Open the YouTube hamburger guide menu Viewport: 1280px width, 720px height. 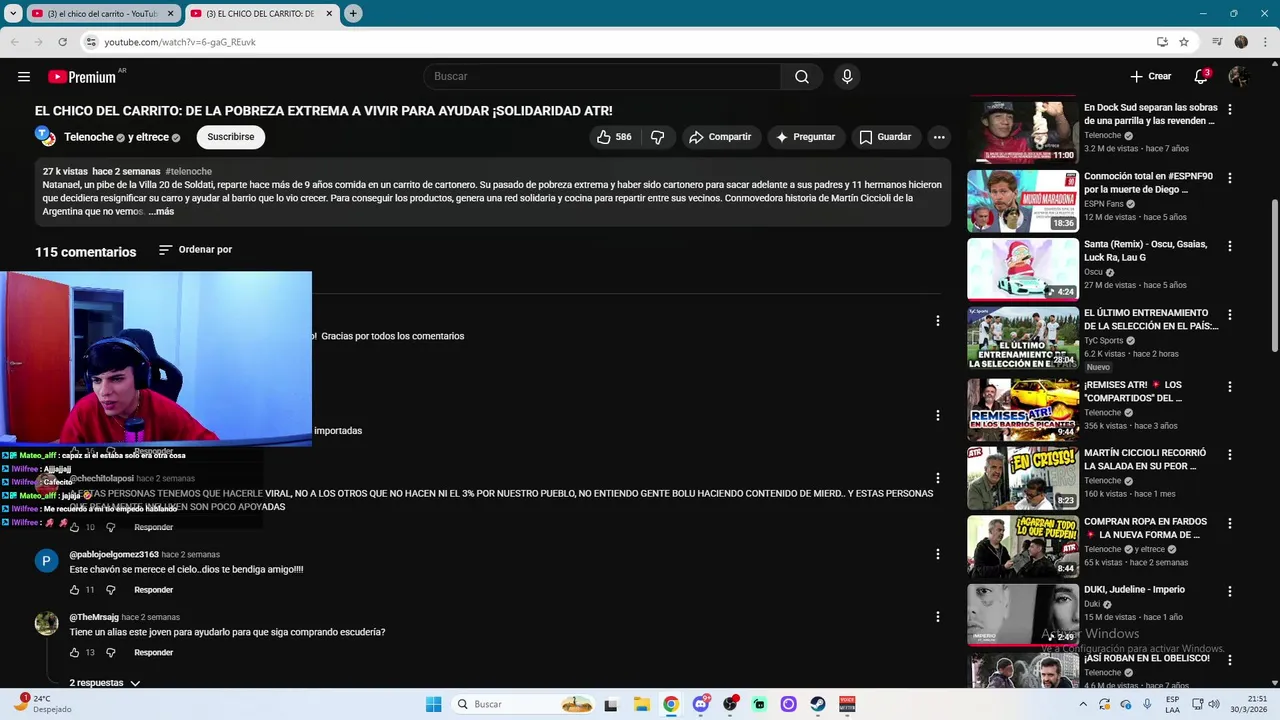24,77
